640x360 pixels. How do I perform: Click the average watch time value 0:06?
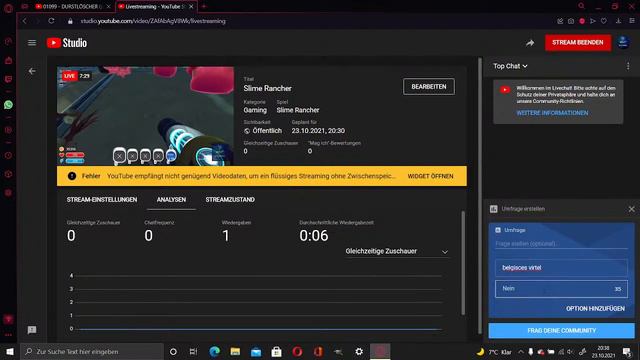[x=313, y=236]
